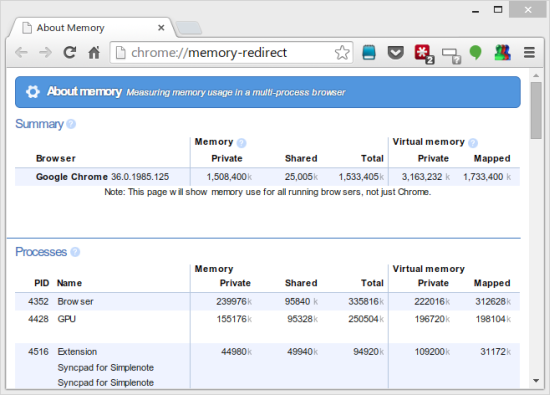This screenshot has width=550, height=395.
Task: Click the 31172k mapped value
Action: coord(495,352)
